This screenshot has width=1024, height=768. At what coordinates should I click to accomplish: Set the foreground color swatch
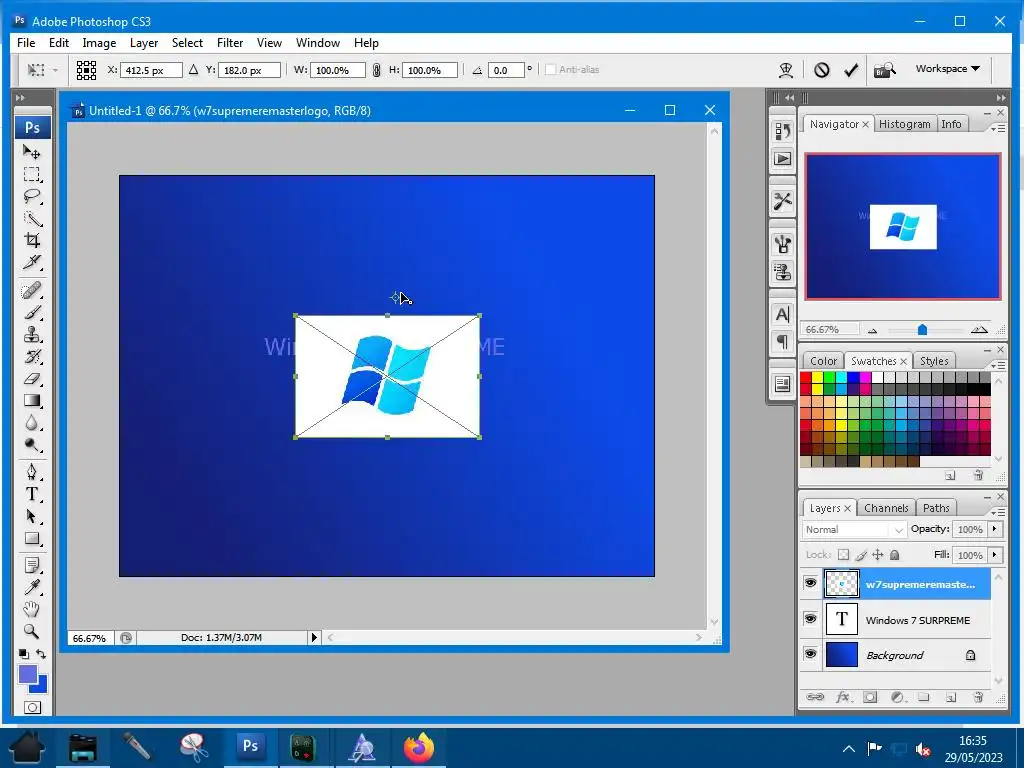coord(27,673)
